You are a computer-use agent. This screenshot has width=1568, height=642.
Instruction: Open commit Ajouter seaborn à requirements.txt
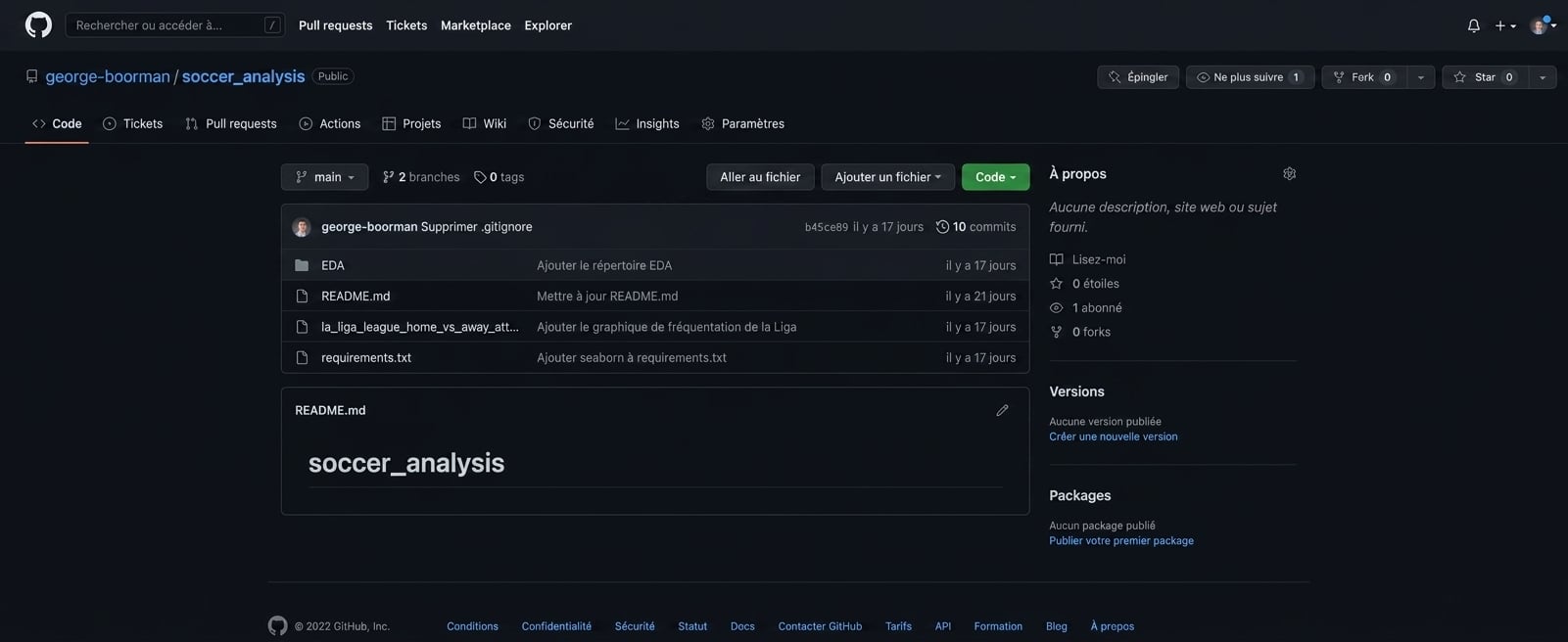(632, 357)
